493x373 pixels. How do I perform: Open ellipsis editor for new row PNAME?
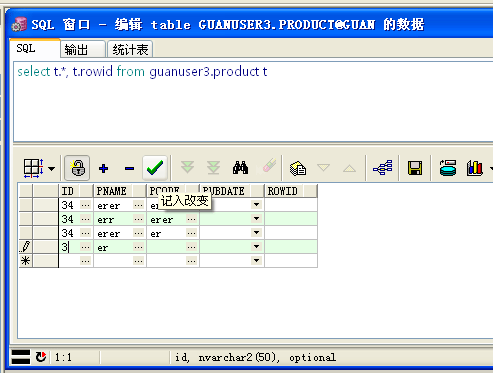(x=138, y=261)
